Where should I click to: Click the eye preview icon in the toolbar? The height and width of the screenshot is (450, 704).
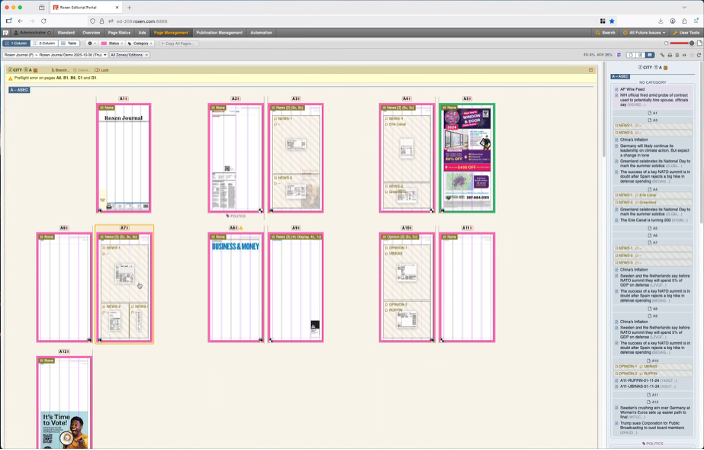point(684,55)
